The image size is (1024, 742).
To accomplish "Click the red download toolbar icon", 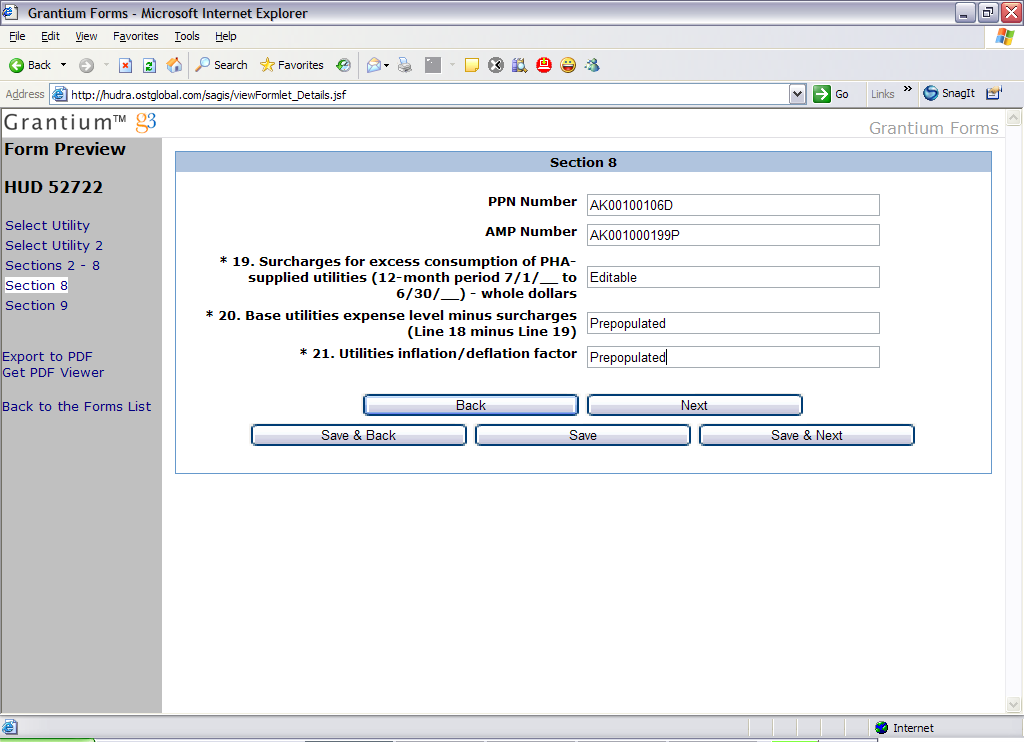I will point(544,65).
